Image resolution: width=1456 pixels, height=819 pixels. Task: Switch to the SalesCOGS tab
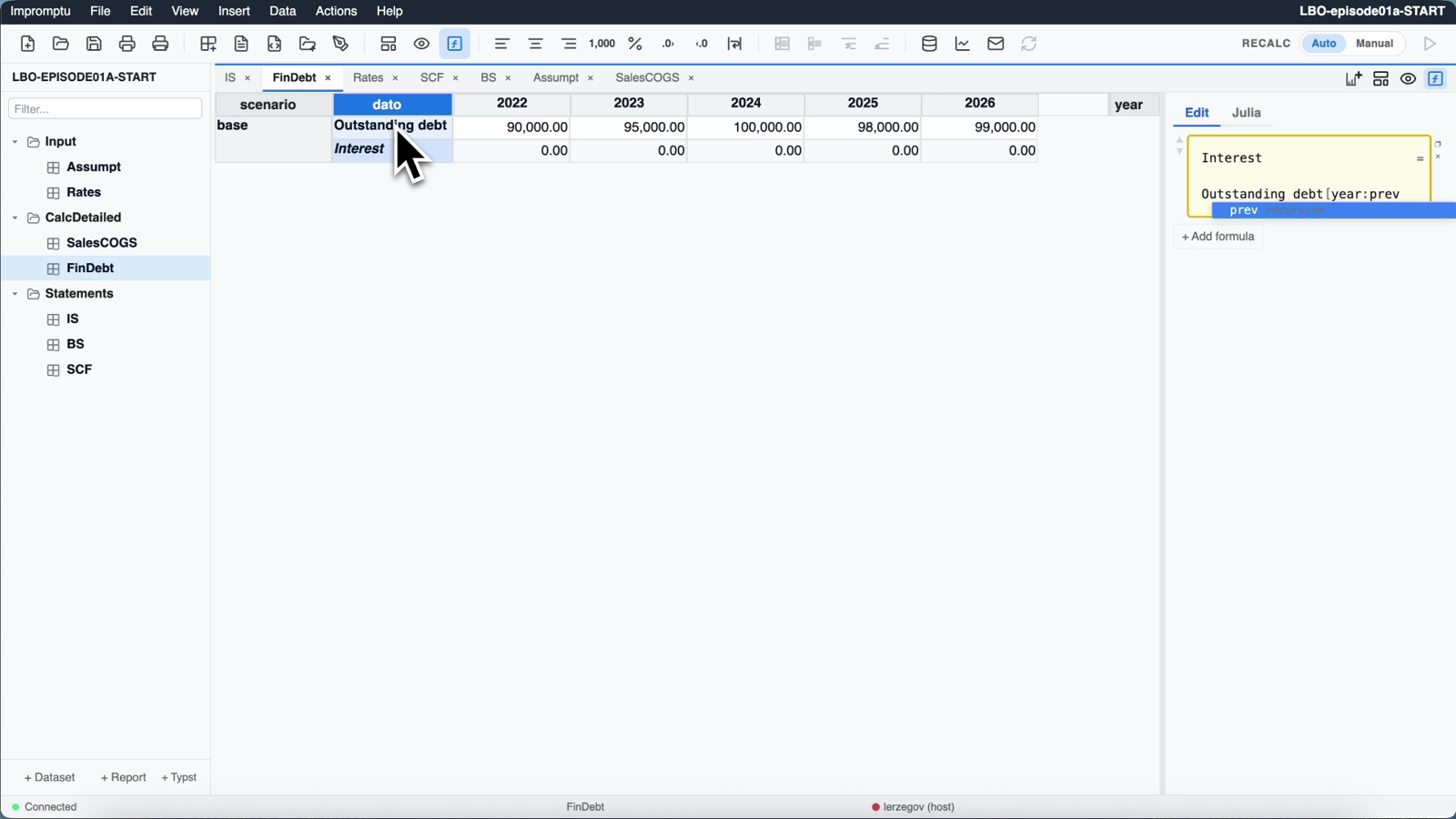[647, 78]
